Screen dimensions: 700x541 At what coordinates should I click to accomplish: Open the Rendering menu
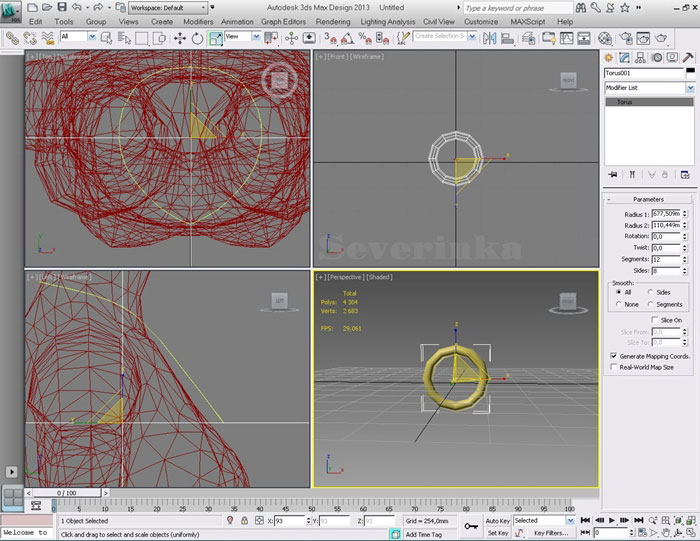pyautogui.click(x=333, y=21)
